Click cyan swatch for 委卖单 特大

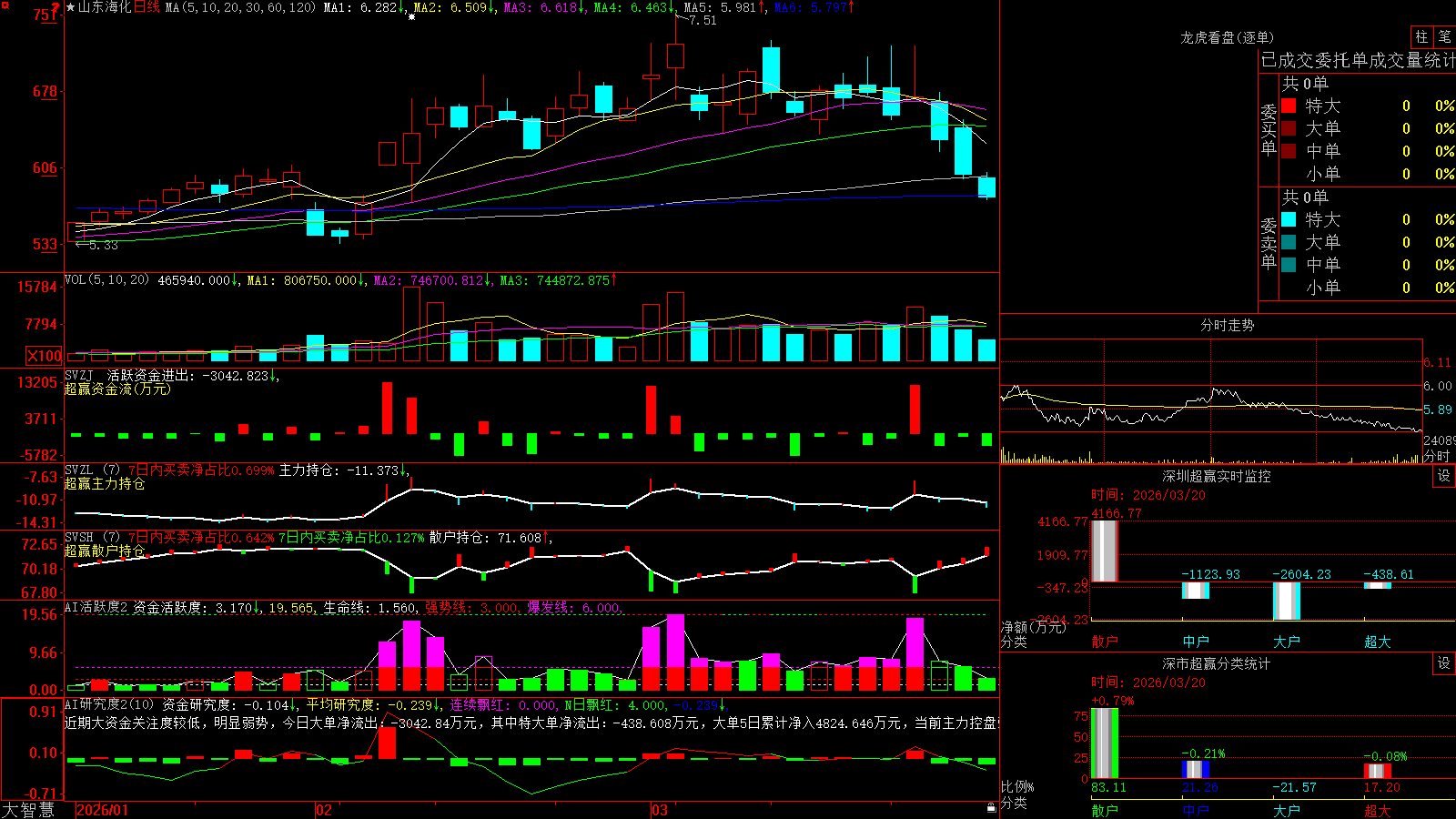1289,219
